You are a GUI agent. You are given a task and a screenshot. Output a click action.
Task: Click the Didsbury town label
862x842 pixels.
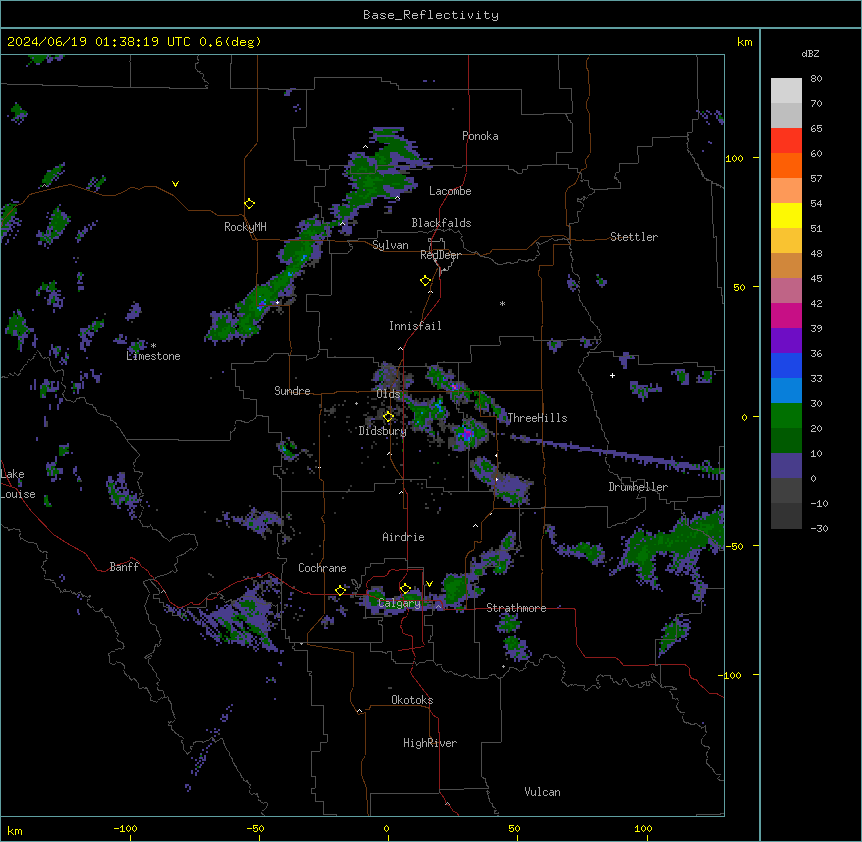(x=383, y=431)
